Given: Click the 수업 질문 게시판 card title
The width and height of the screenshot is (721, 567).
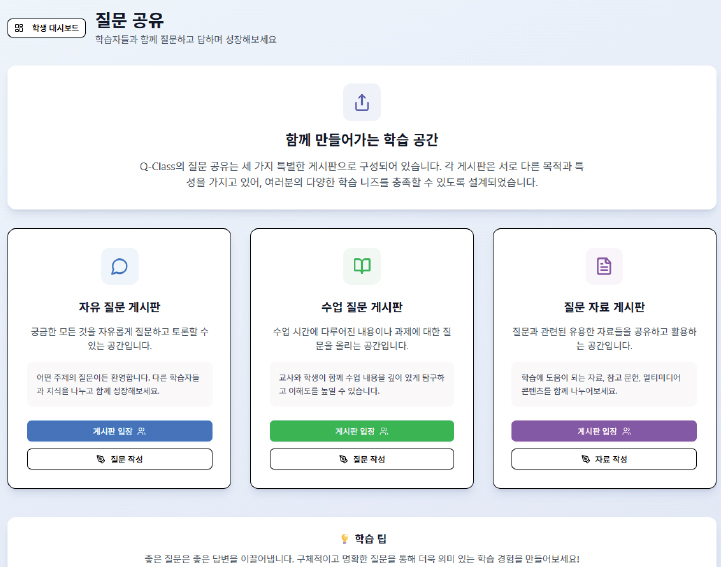Looking at the screenshot, I should (361, 307).
